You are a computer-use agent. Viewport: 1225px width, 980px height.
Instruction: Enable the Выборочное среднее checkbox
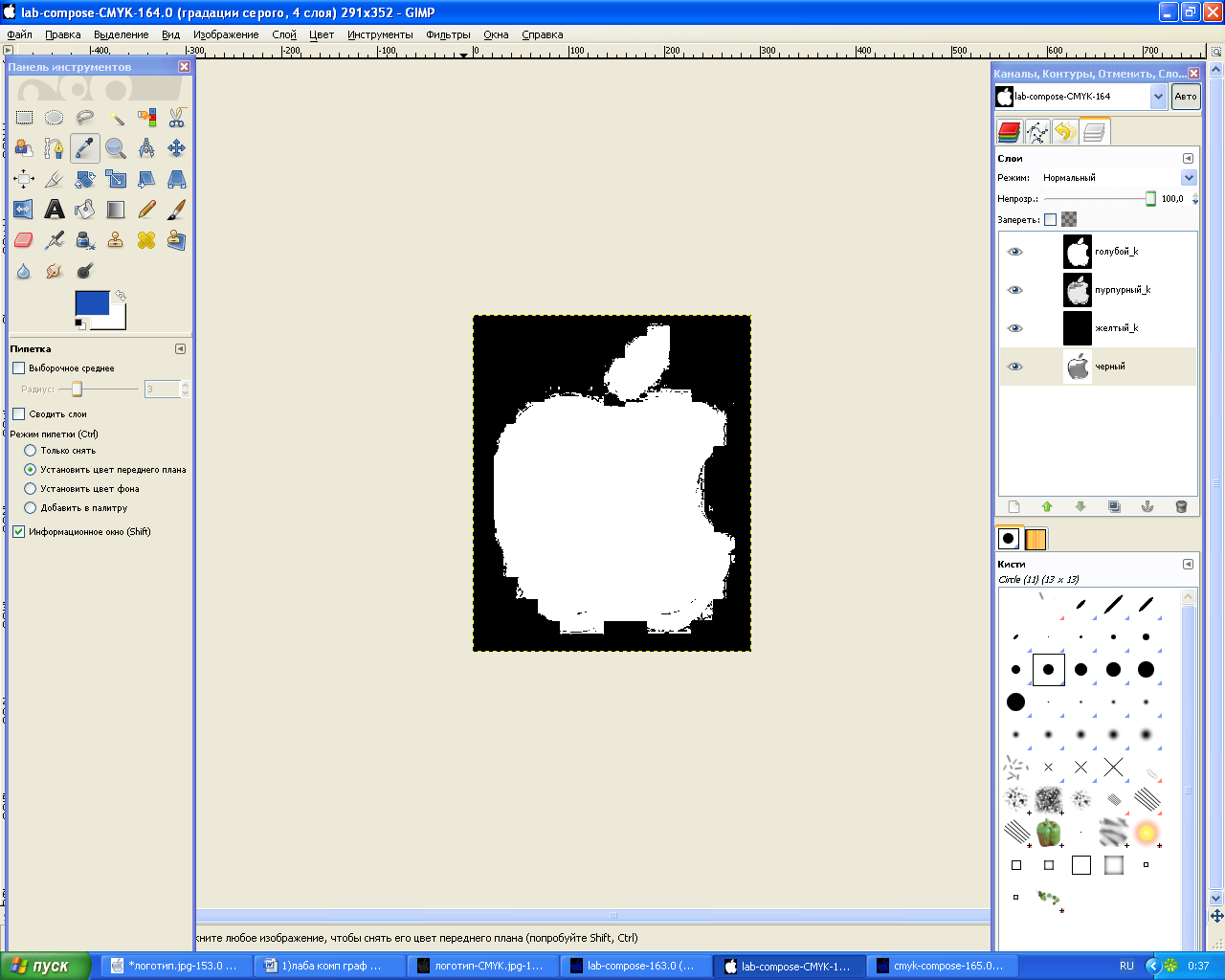pos(18,367)
